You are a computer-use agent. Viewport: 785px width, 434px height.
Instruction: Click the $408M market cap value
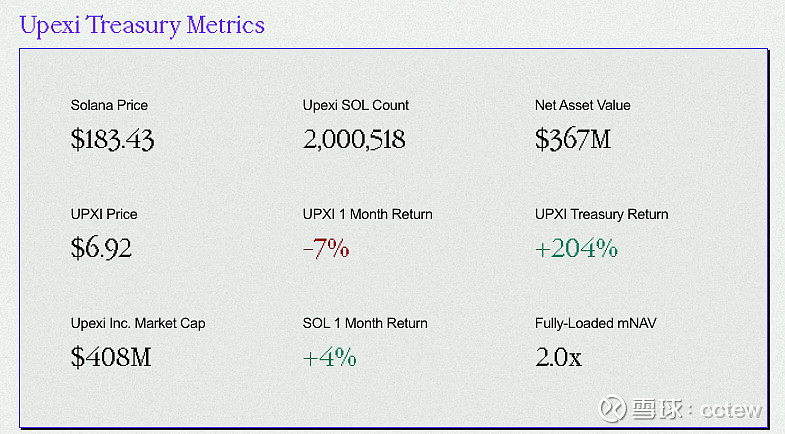pos(111,357)
